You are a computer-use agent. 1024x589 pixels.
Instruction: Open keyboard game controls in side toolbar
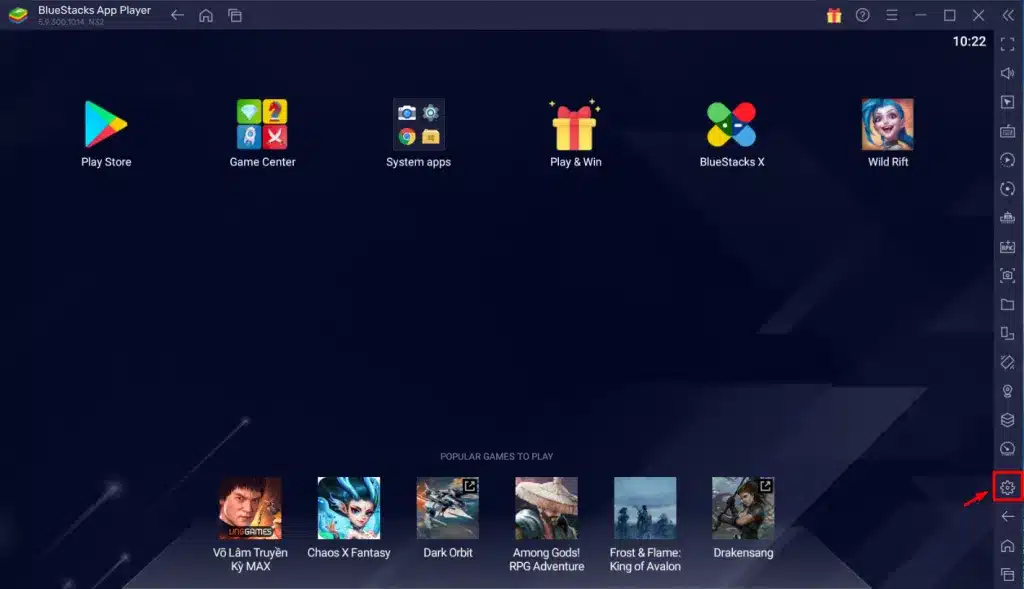[x=1008, y=131]
